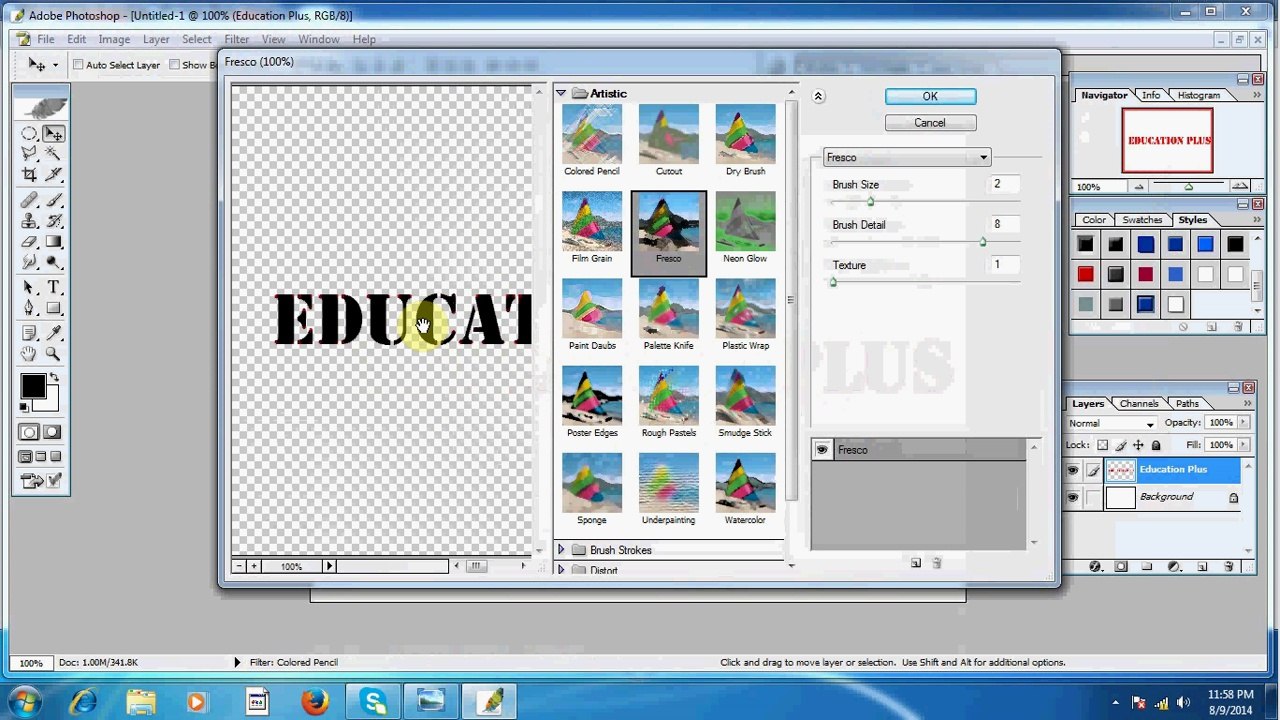1280x720 pixels.
Task: Select the Gradient tool
Action: [54, 242]
